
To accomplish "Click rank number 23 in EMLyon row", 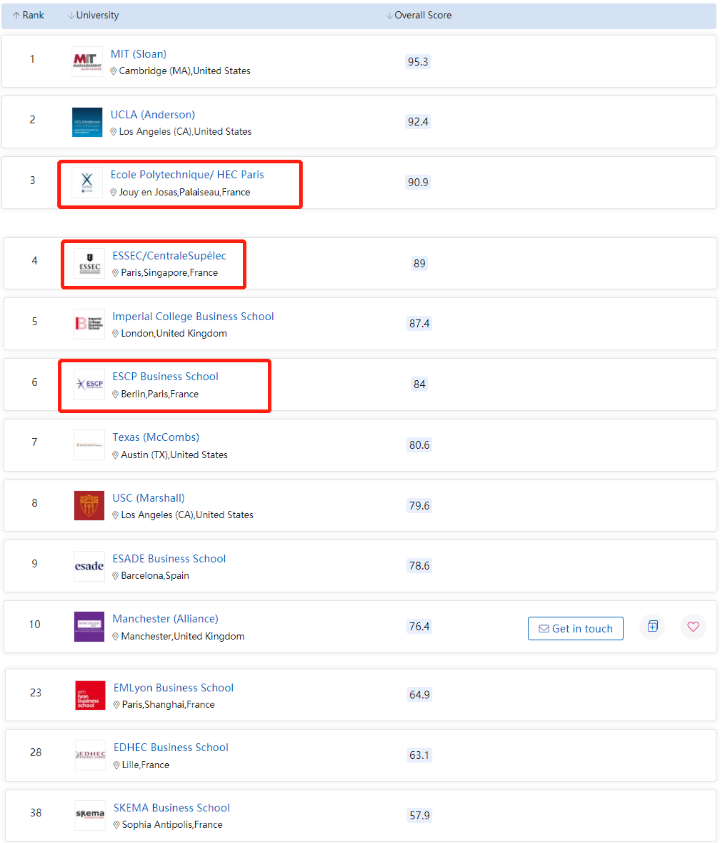I will (35, 693).
